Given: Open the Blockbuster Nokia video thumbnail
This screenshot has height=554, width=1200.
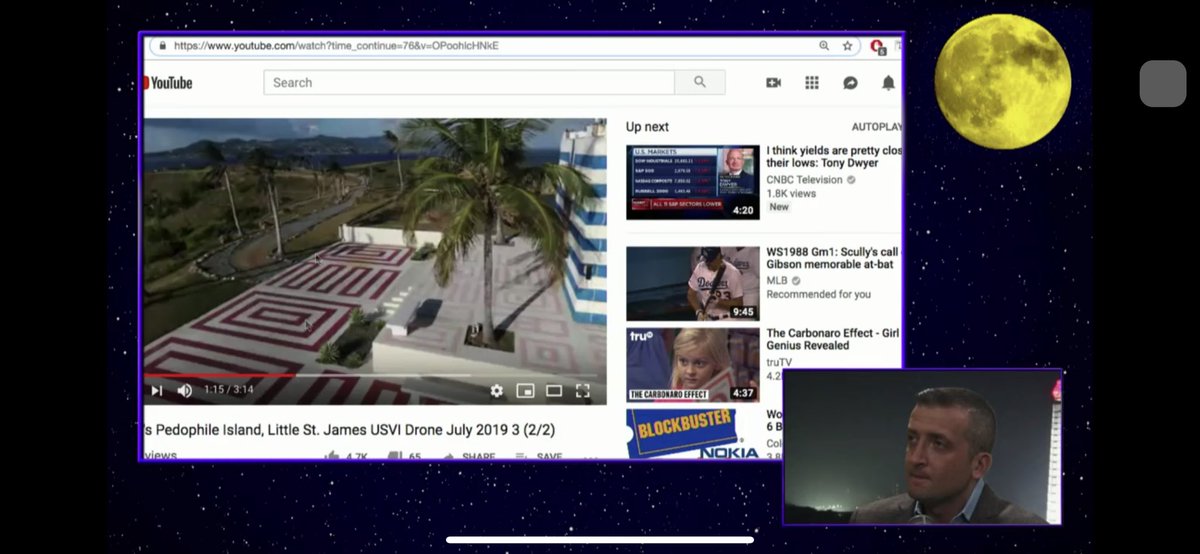Looking at the screenshot, I should tap(693, 433).
